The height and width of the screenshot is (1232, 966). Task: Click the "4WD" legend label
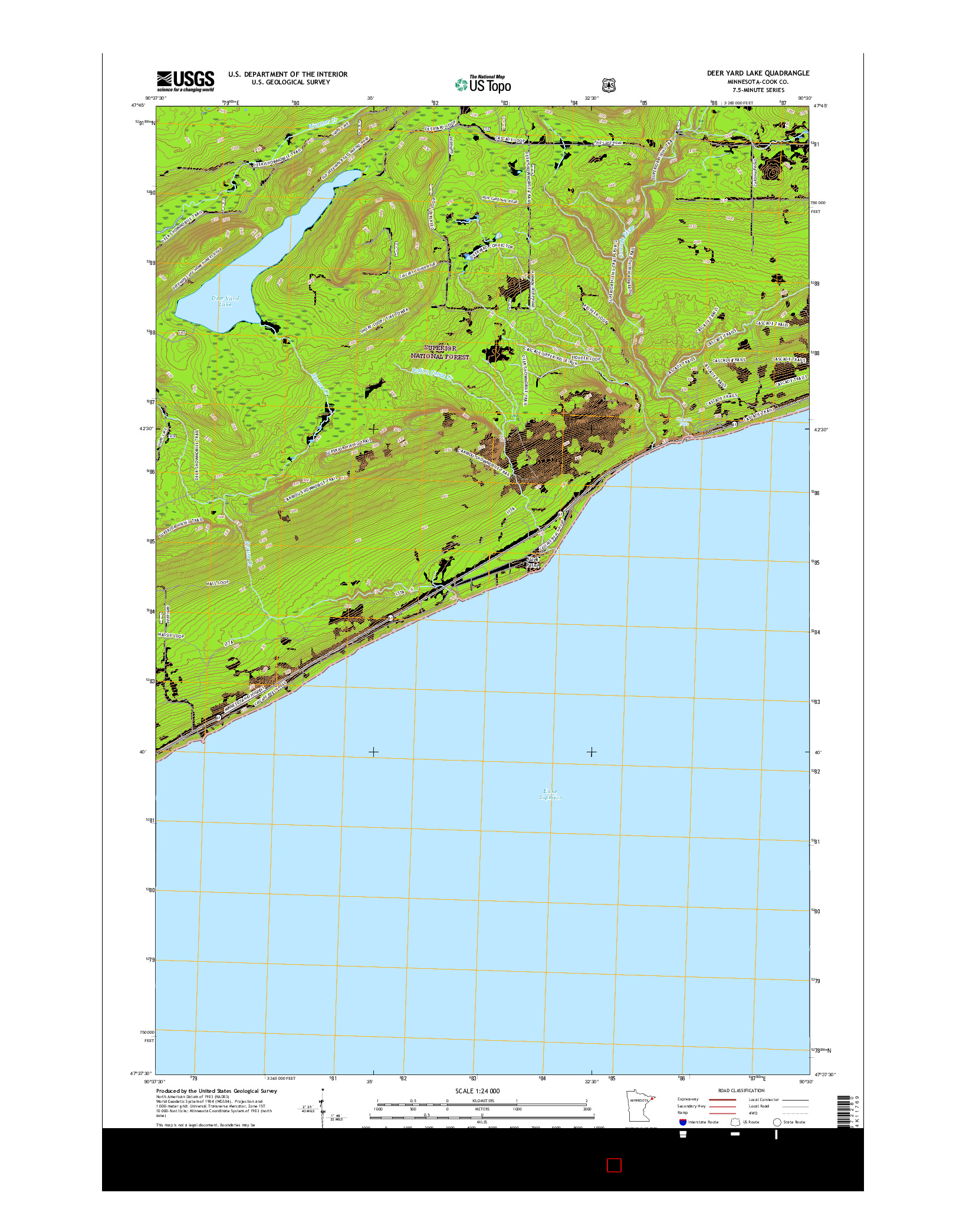point(753,1113)
